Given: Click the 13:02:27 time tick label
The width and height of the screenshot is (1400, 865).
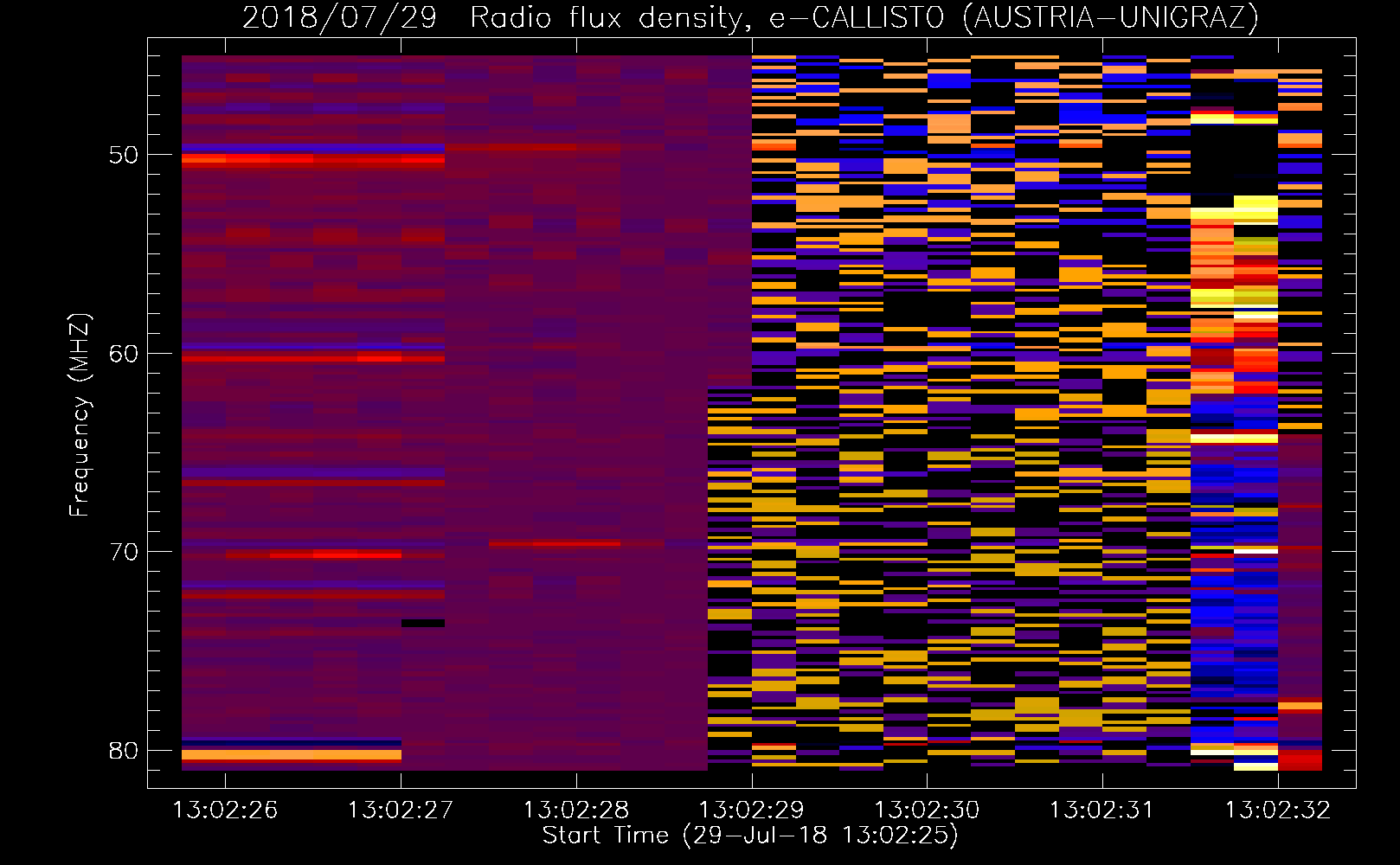Looking at the screenshot, I should point(401,810).
